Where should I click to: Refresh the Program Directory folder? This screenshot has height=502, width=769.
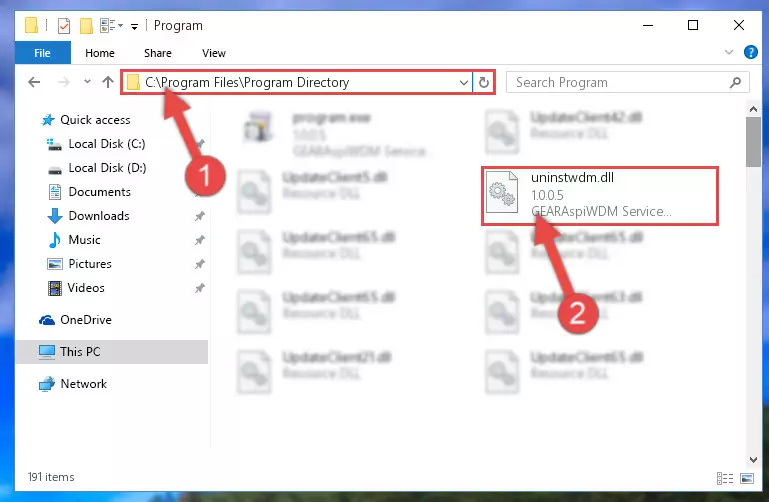point(484,82)
